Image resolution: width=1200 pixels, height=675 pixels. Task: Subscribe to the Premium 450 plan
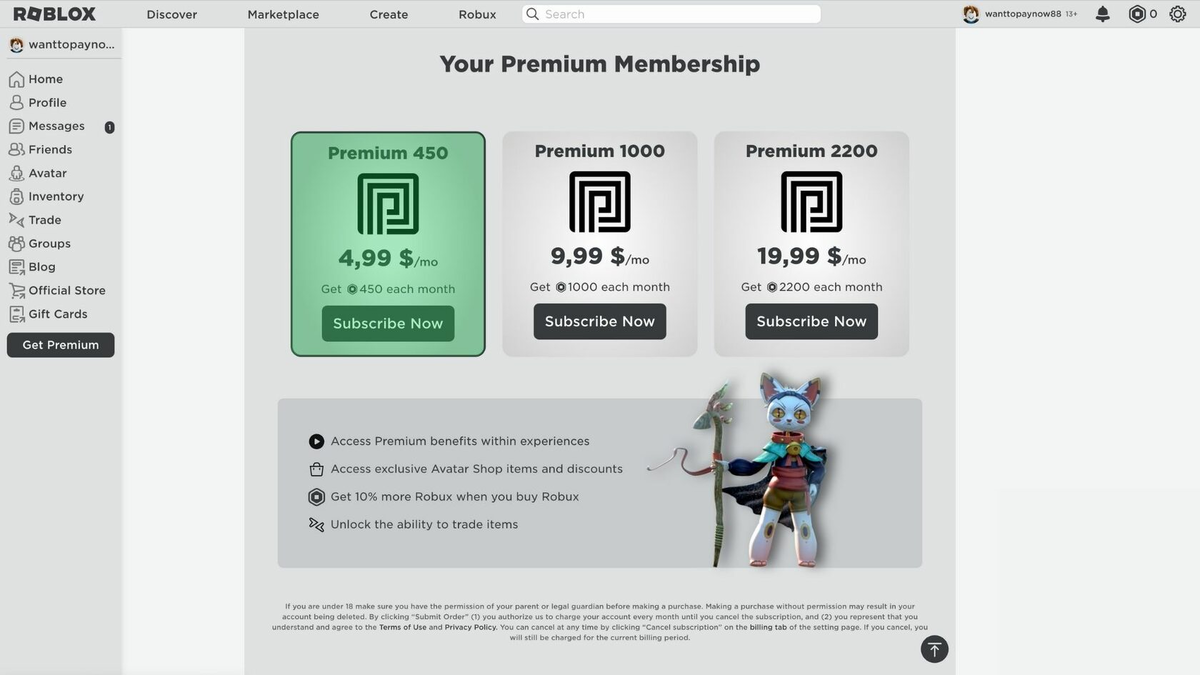tap(388, 324)
